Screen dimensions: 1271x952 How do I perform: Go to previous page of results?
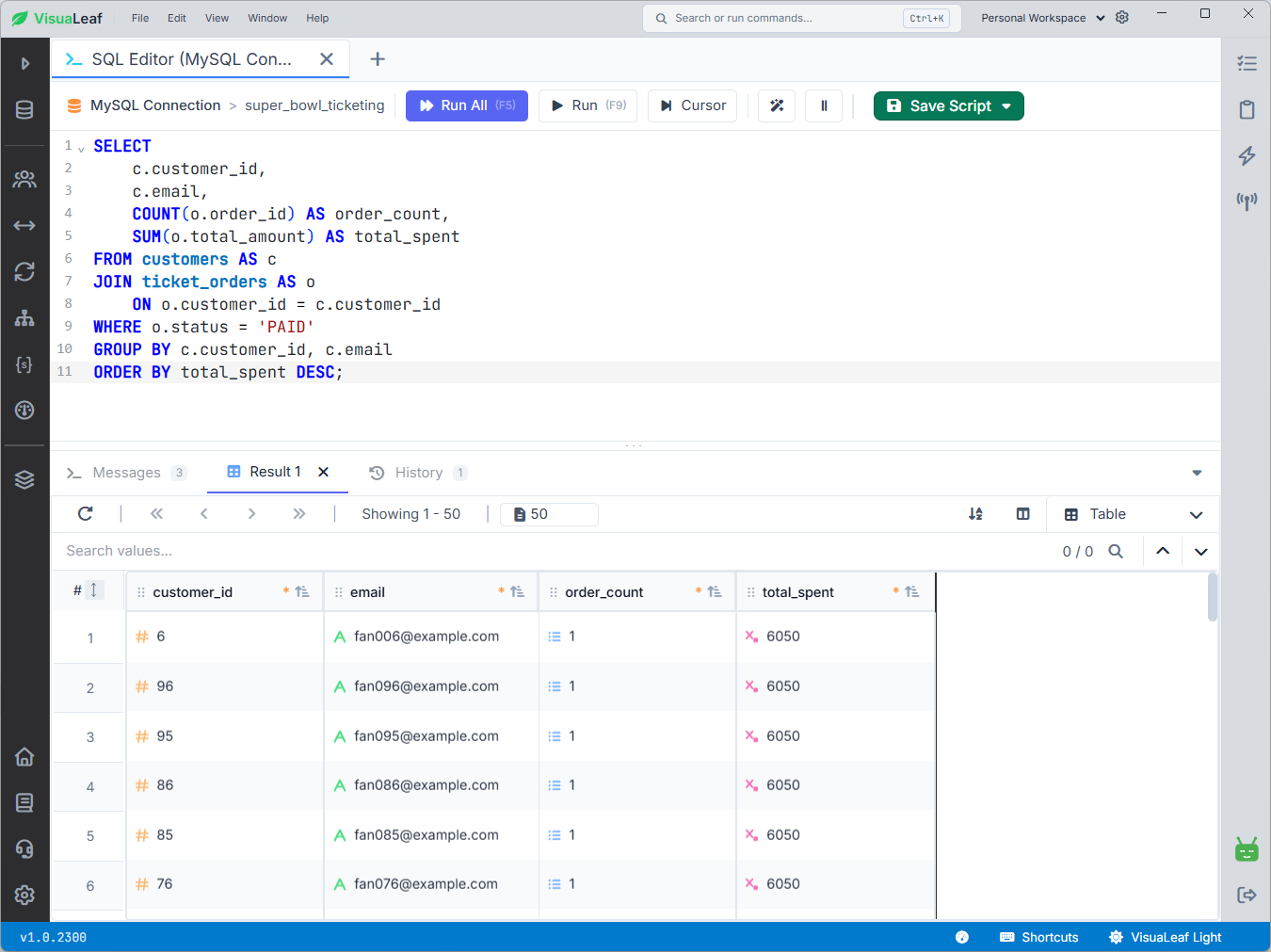(x=203, y=513)
